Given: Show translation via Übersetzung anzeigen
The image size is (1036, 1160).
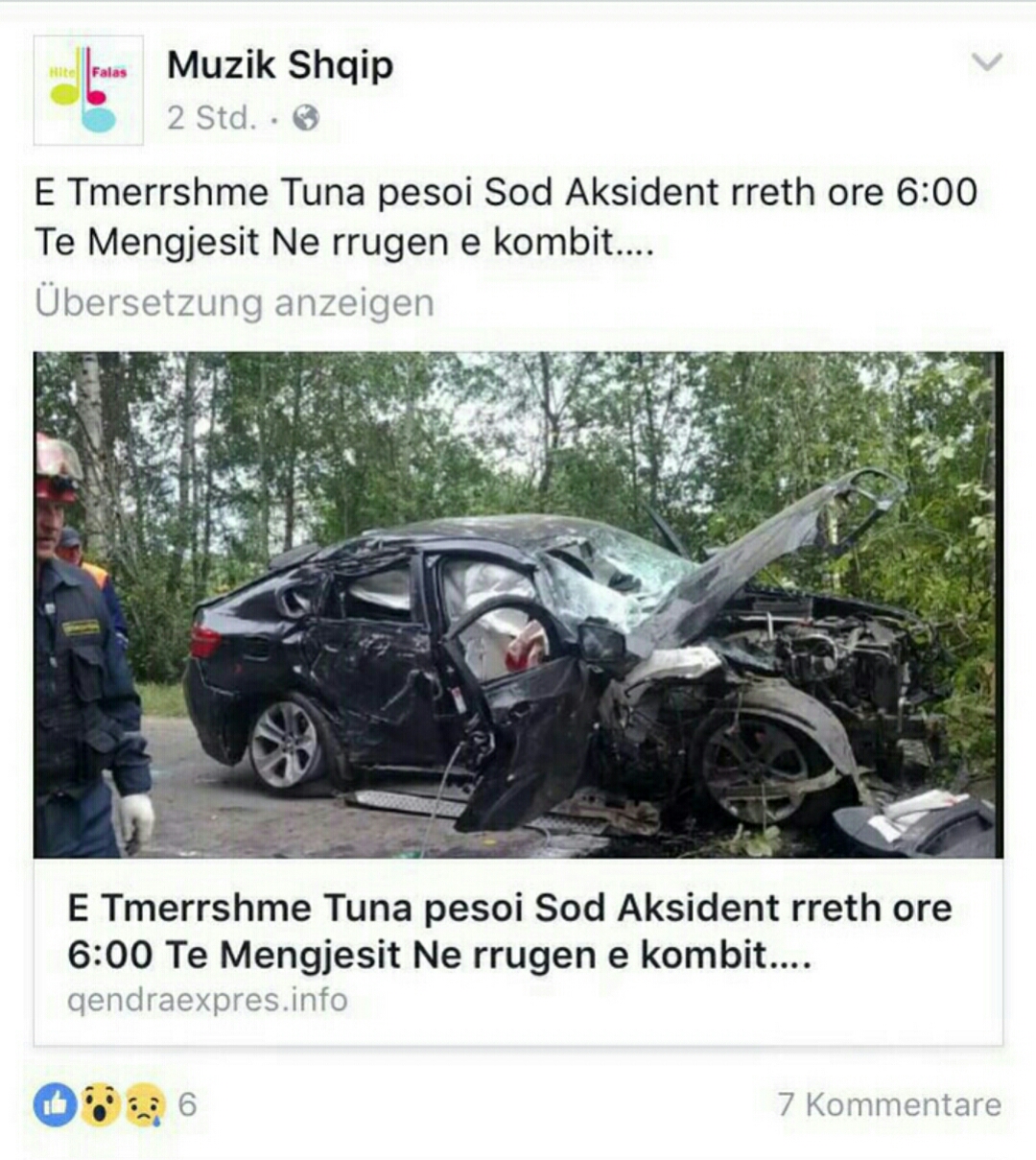Looking at the screenshot, I should (234, 302).
